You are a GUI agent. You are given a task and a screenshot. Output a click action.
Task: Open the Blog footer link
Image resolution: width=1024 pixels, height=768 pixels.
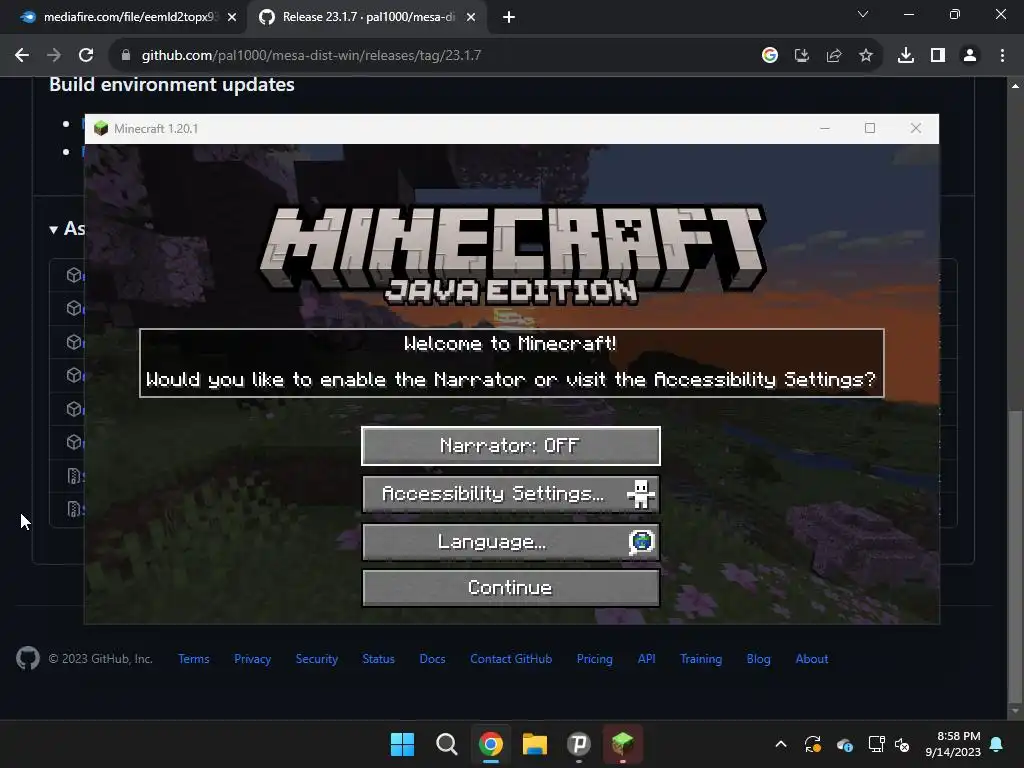coord(759,659)
